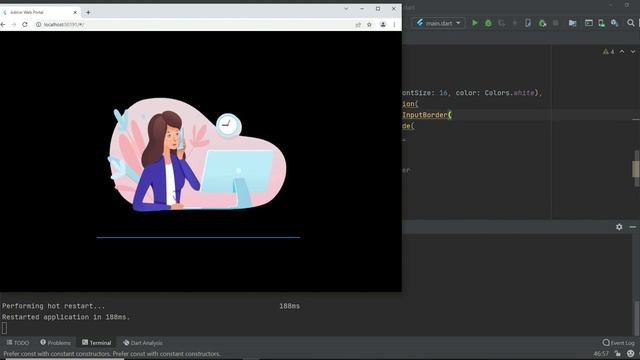Open Chrome three-dot menu
640x360 pixels.
pyautogui.click(x=394, y=24)
